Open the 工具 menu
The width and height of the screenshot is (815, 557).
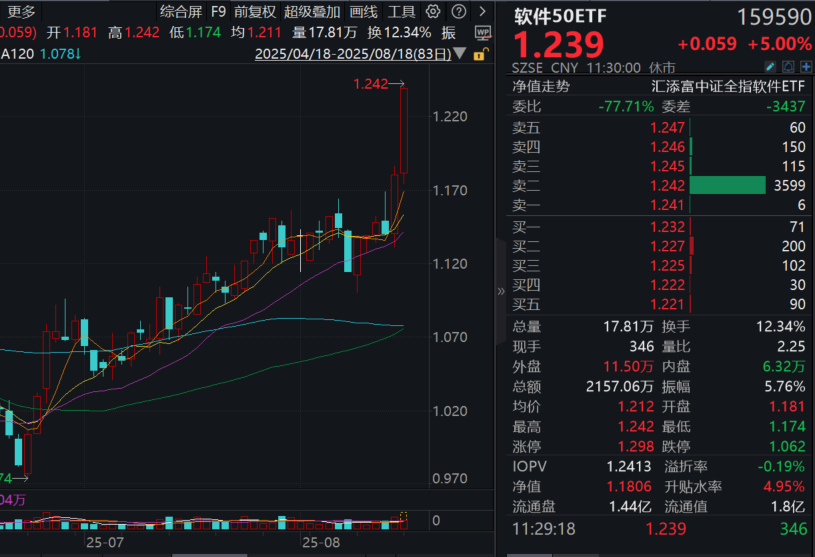tap(402, 12)
